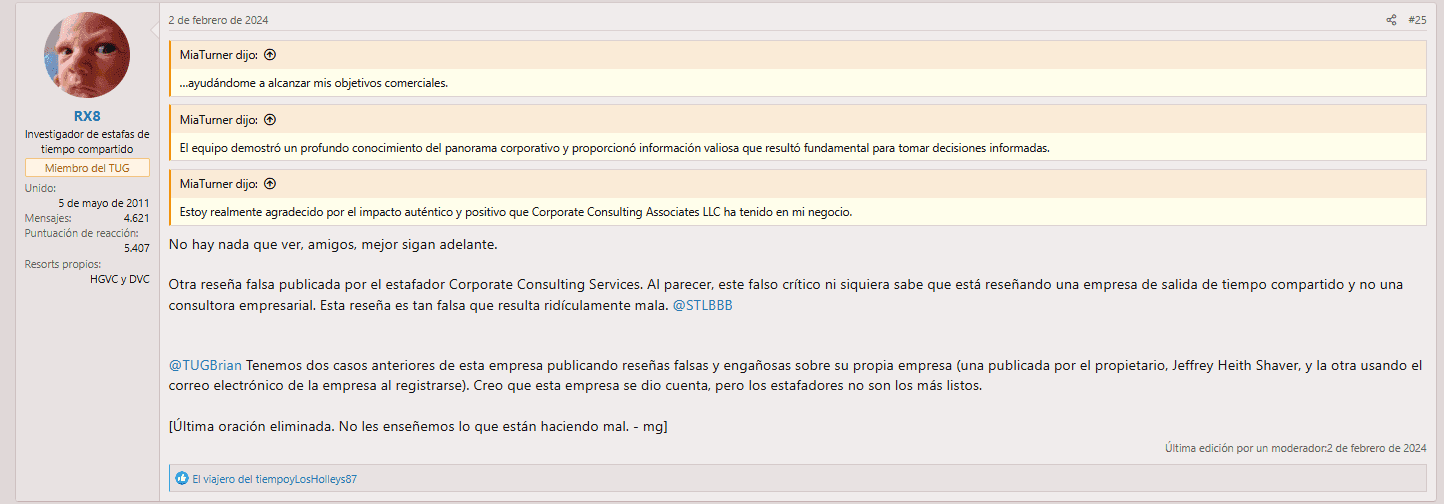The image size is (1444, 504).
Task: Click the share icon next to #25
Action: (1391, 20)
